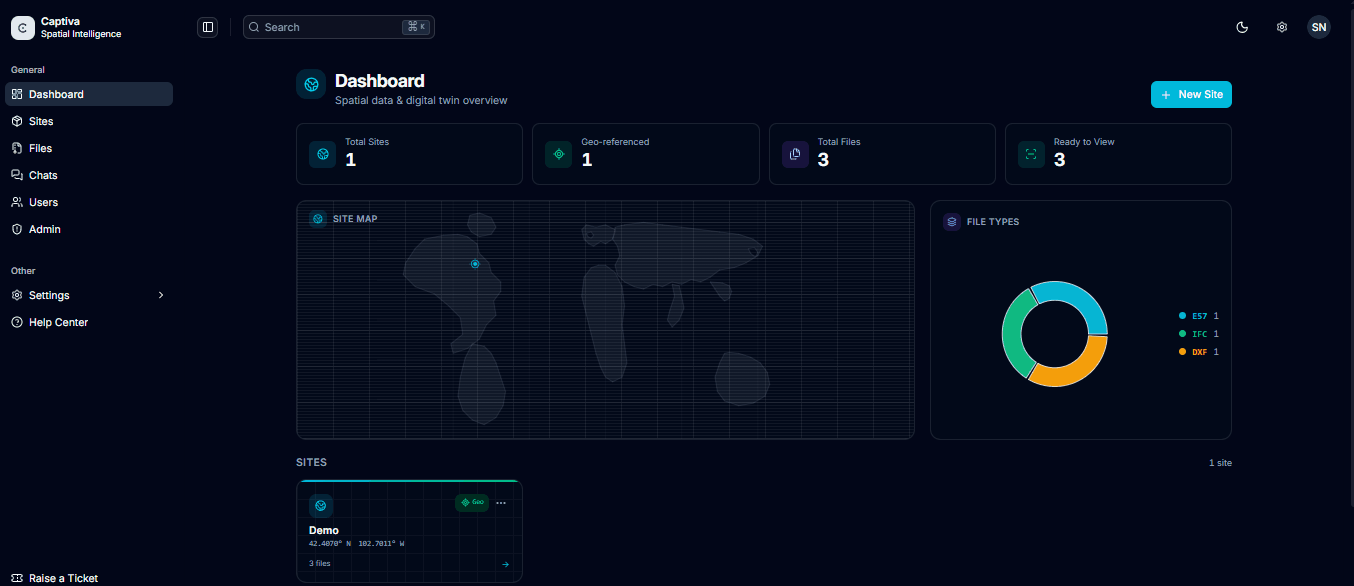The width and height of the screenshot is (1354, 586).
Task: Switch theme with the moon icon
Action: (x=1242, y=27)
